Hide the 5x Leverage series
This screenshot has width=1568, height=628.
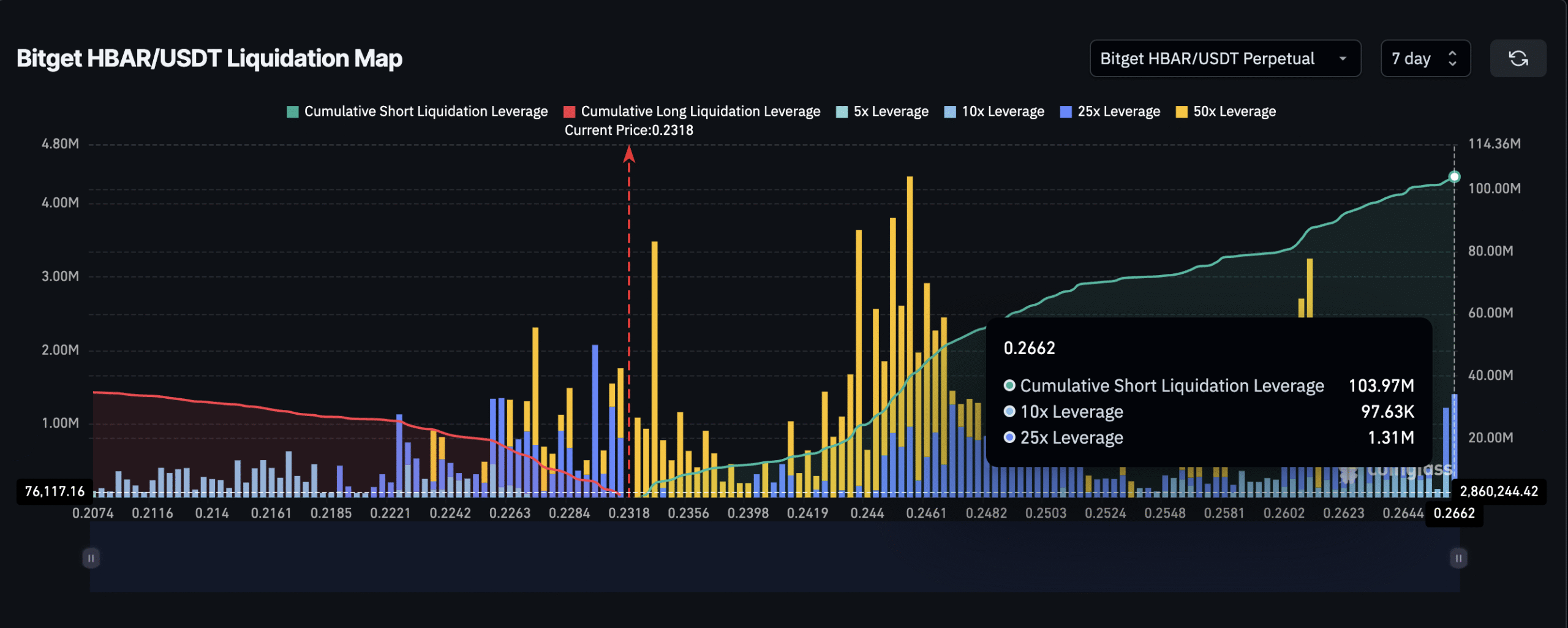[x=889, y=111]
